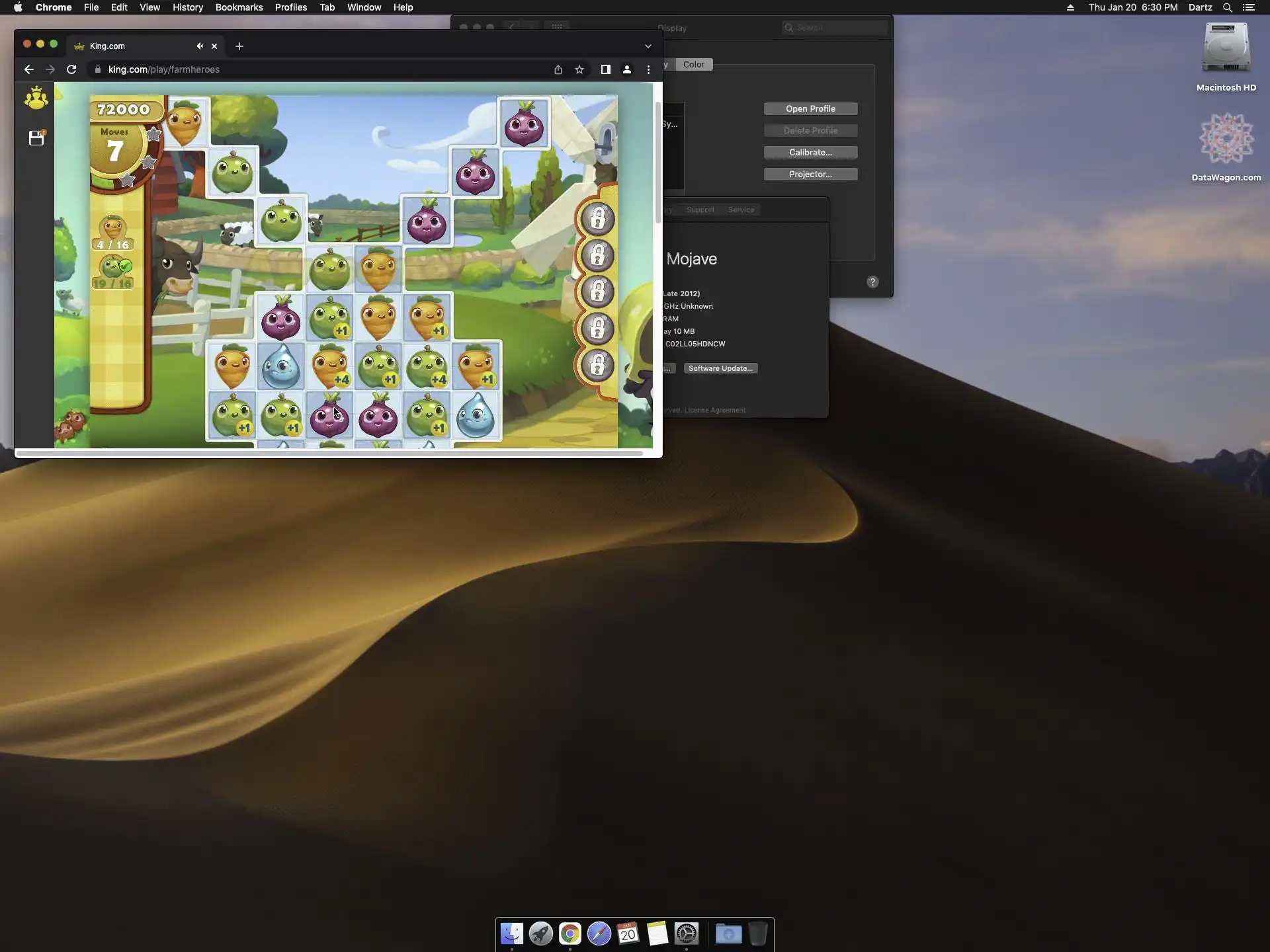Click the save disk icon in sidebar
The width and height of the screenshot is (1270, 952).
coord(36,138)
